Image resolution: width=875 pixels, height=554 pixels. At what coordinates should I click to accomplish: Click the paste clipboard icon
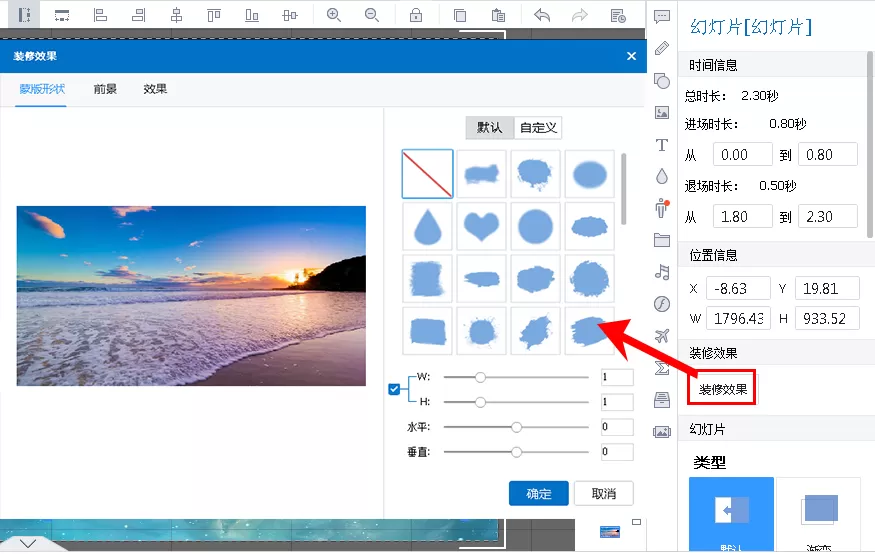498,15
